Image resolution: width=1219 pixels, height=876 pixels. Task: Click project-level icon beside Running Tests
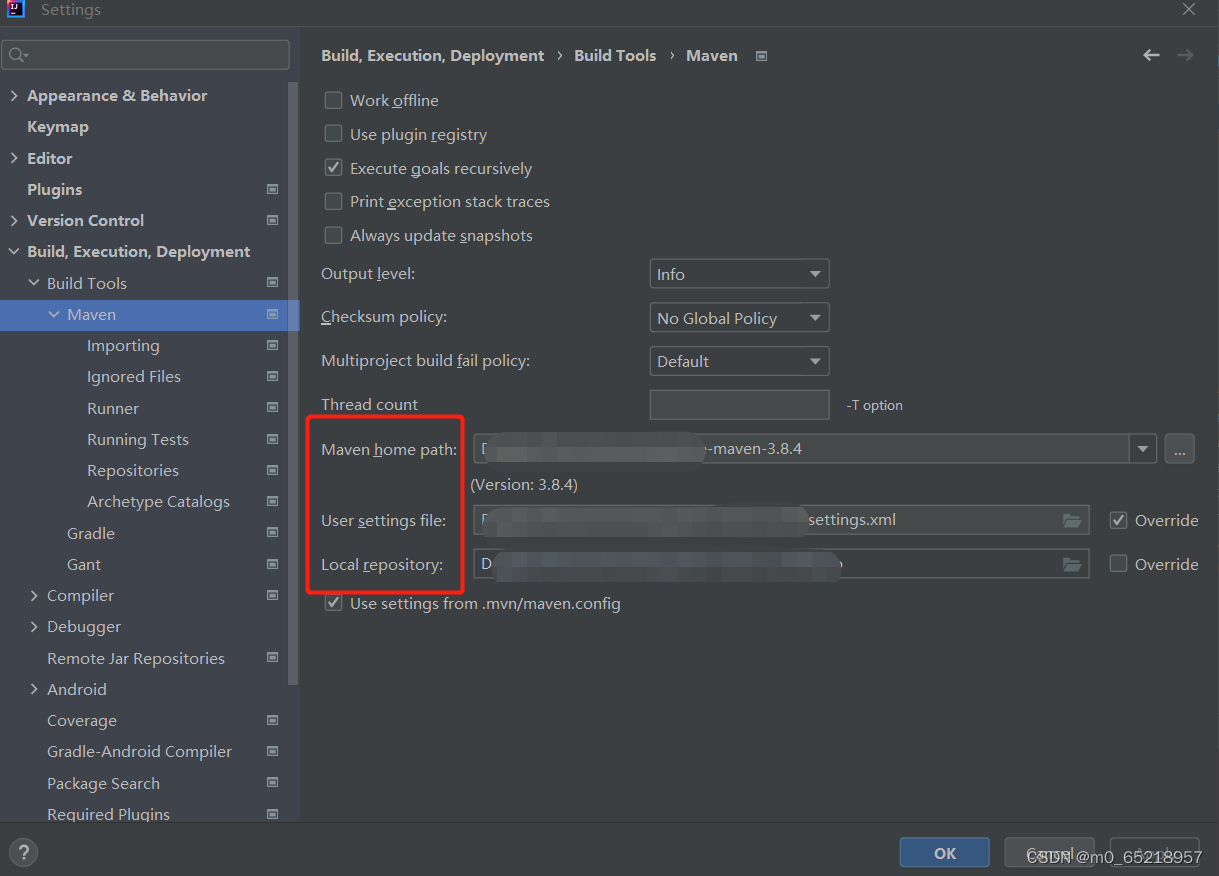[x=273, y=440]
